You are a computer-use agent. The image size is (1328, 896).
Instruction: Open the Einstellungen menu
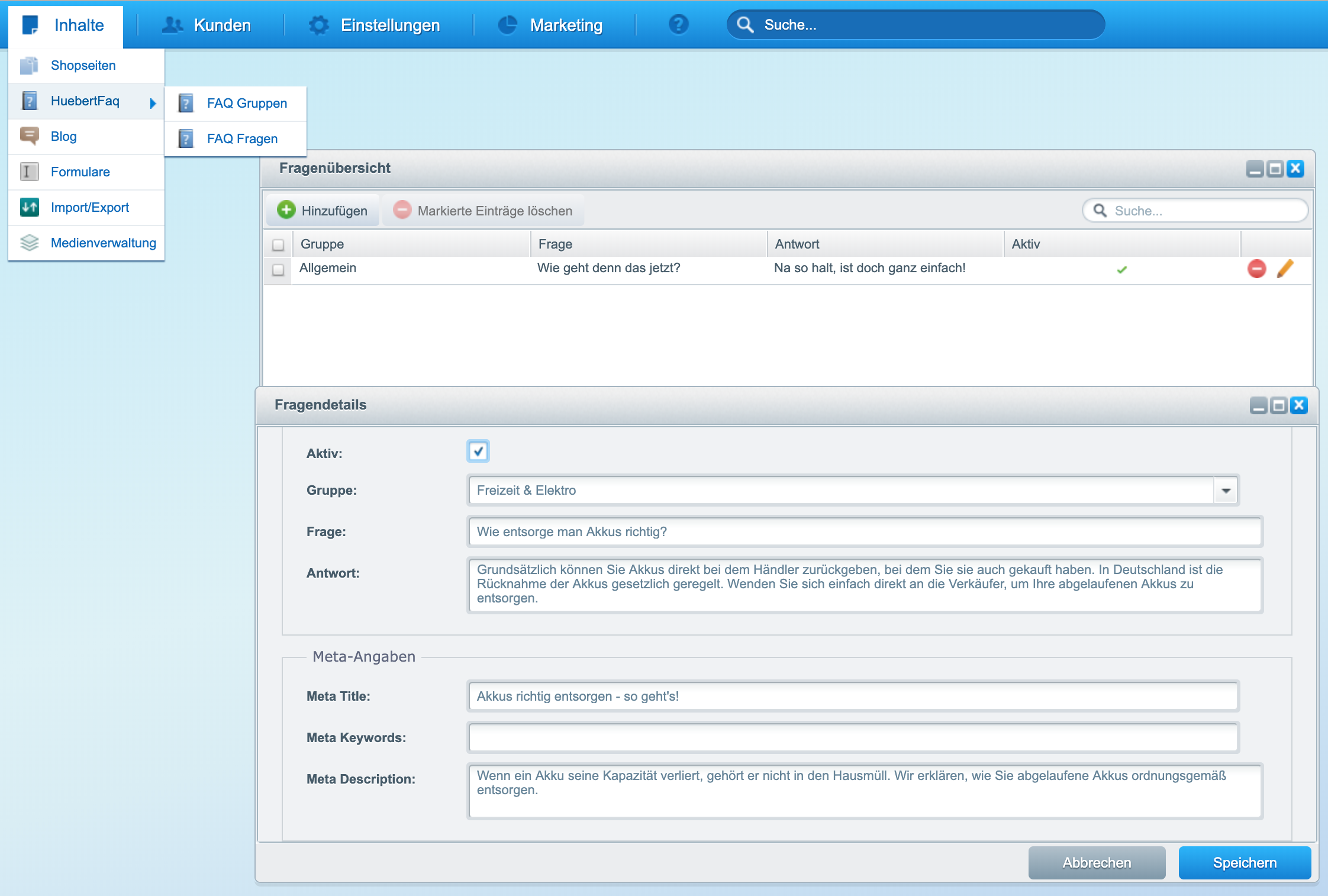374,25
